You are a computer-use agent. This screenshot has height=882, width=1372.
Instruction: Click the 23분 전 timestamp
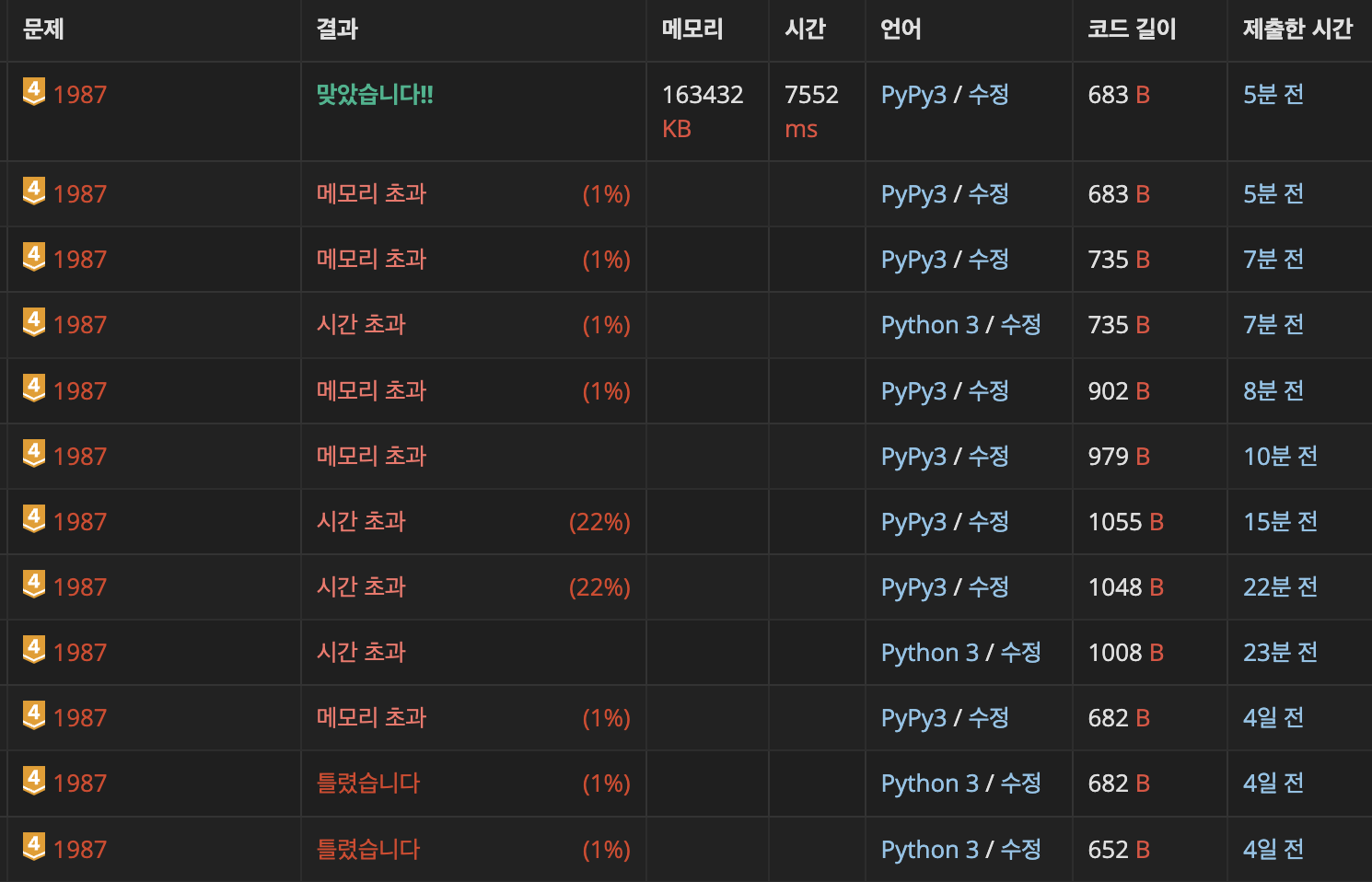coord(1281,653)
